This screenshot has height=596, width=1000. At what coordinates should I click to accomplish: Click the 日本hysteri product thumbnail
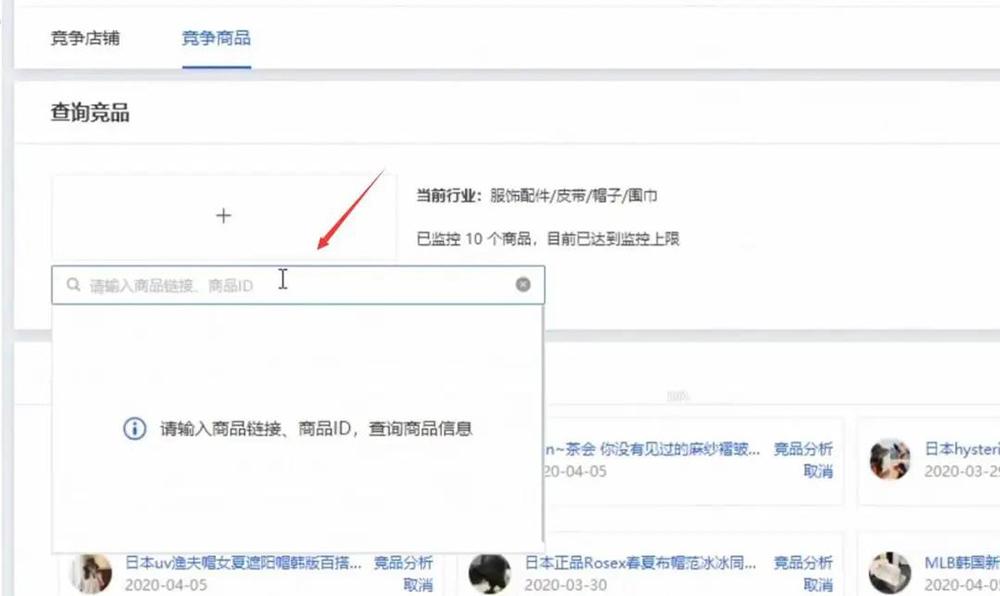(x=889, y=459)
